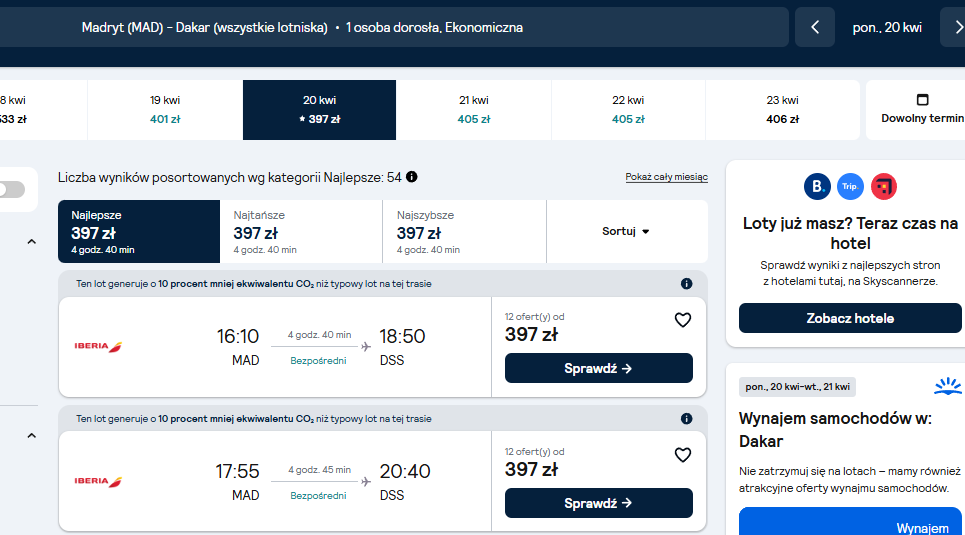Choose the 19 kwi date at 401 zł
Image resolution: width=965 pixels, height=535 pixels.
[x=165, y=110]
